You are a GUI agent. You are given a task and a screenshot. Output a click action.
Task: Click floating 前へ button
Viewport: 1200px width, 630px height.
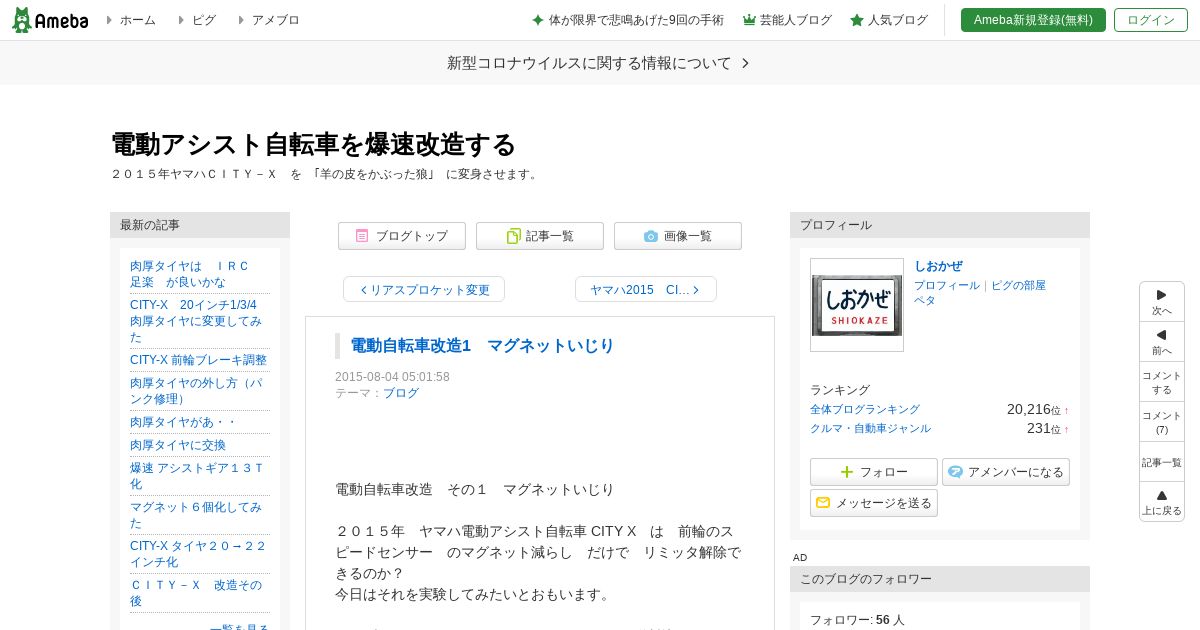1162,342
